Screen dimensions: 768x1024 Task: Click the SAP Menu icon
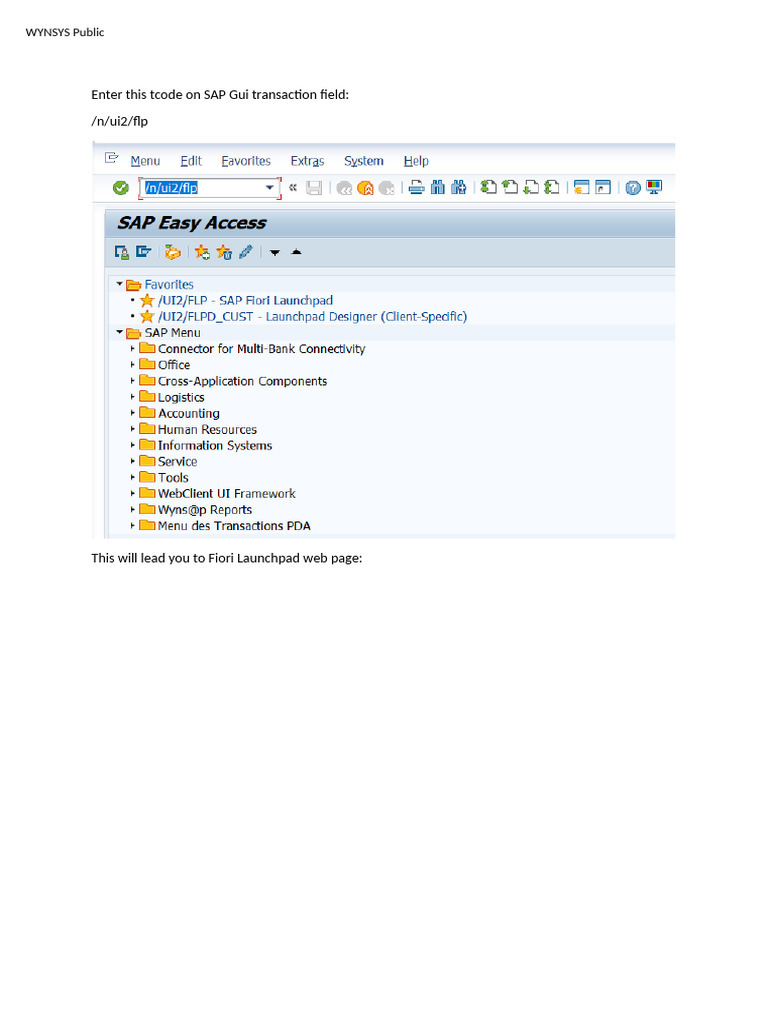[x=144, y=251]
